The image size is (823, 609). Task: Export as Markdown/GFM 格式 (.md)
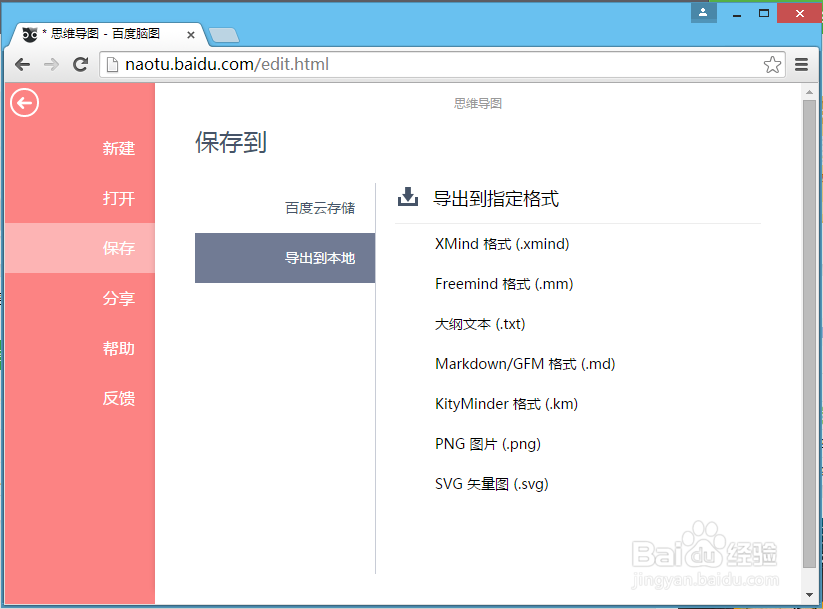525,364
